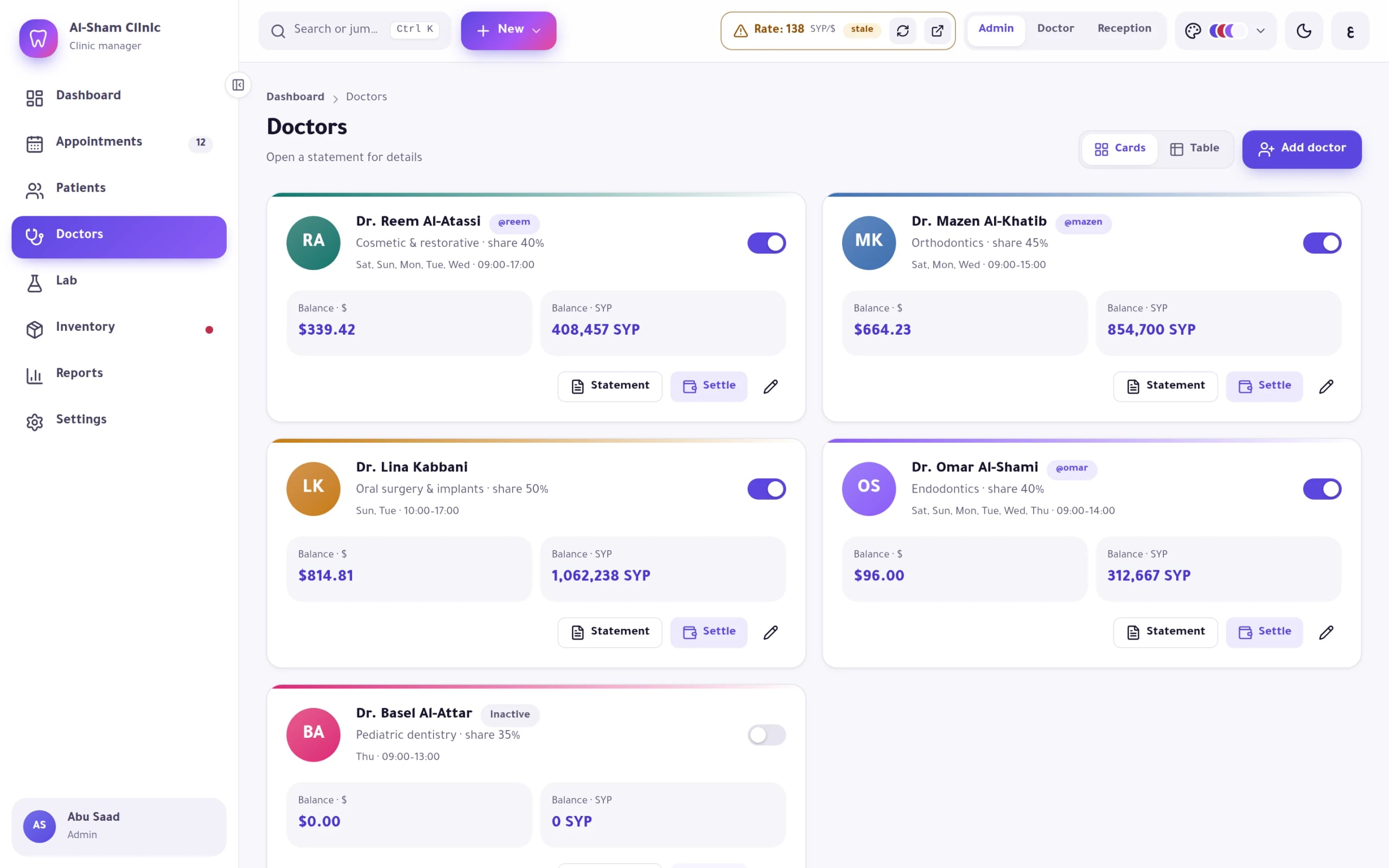Deactivate Dr. Reem Al-Atassi toggle
This screenshot has width=1389, height=868.
[x=766, y=243]
